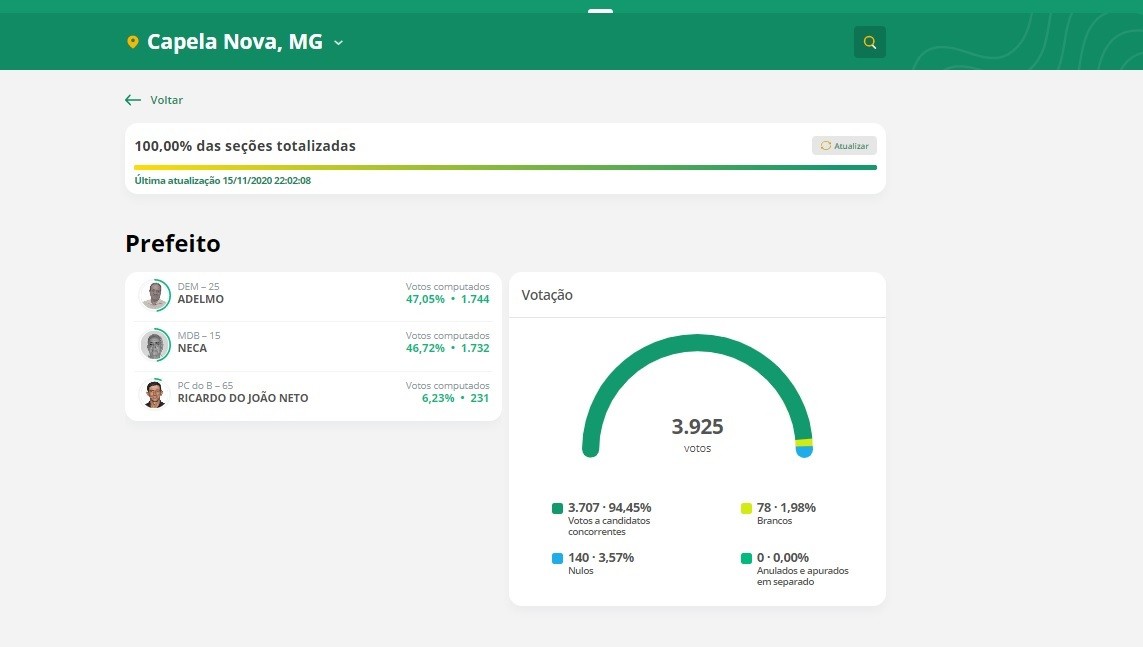The width and height of the screenshot is (1143, 647).
Task: Click the totalization progress bar
Action: [505, 168]
